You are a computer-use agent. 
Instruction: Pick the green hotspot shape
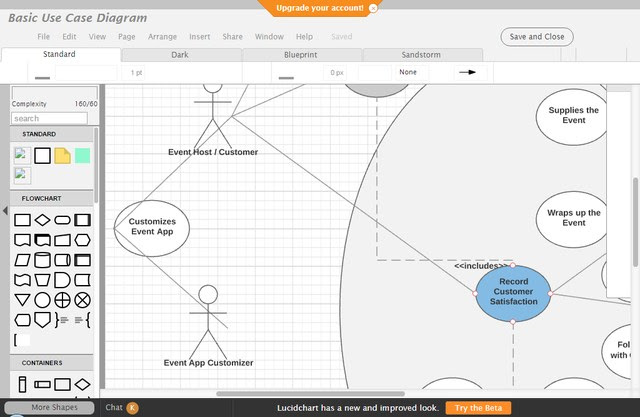point(82,156)
